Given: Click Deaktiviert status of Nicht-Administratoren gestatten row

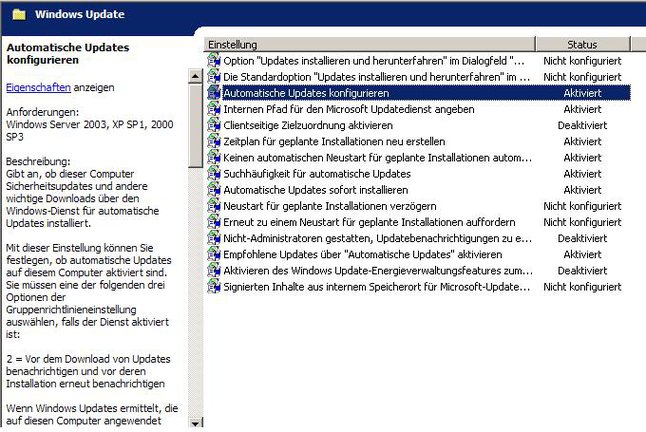Looking at the screenshot, I should (582, 238).
